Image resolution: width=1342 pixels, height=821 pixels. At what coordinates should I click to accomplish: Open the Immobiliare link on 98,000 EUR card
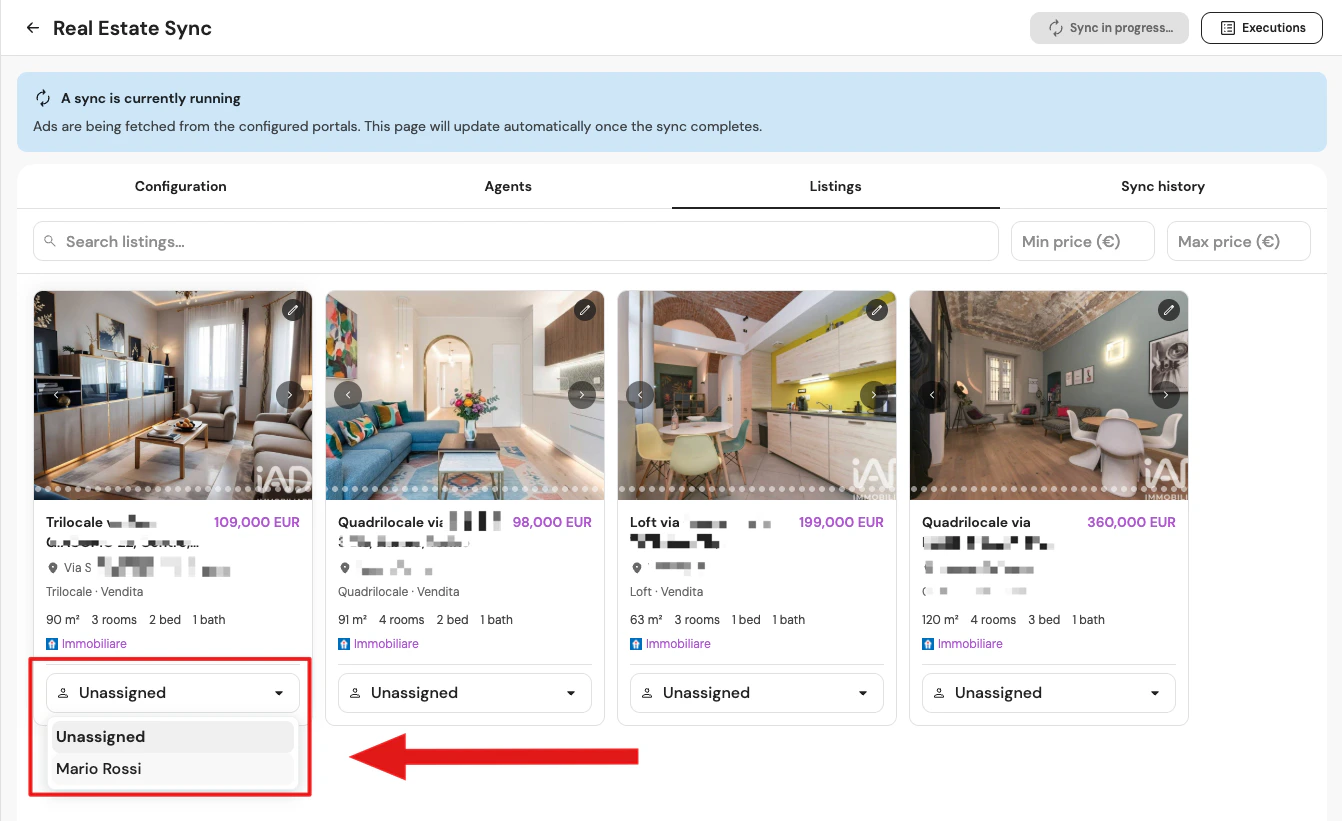click(x=379, y=644)
